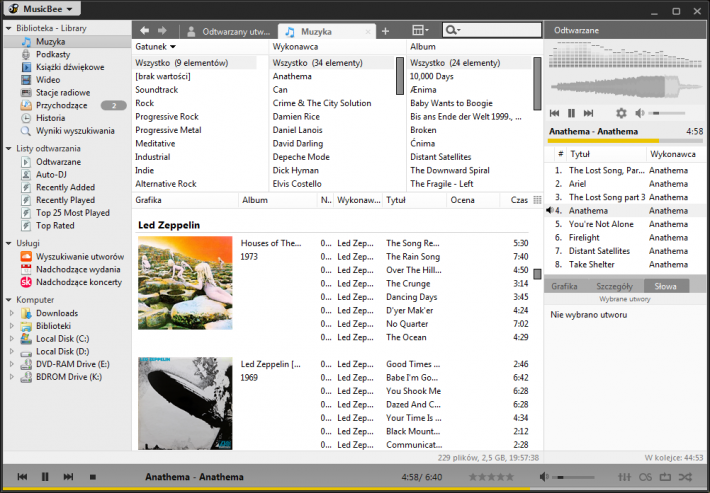Add a new tab with plus
The image size is (710, 493).
click(385, 31)
